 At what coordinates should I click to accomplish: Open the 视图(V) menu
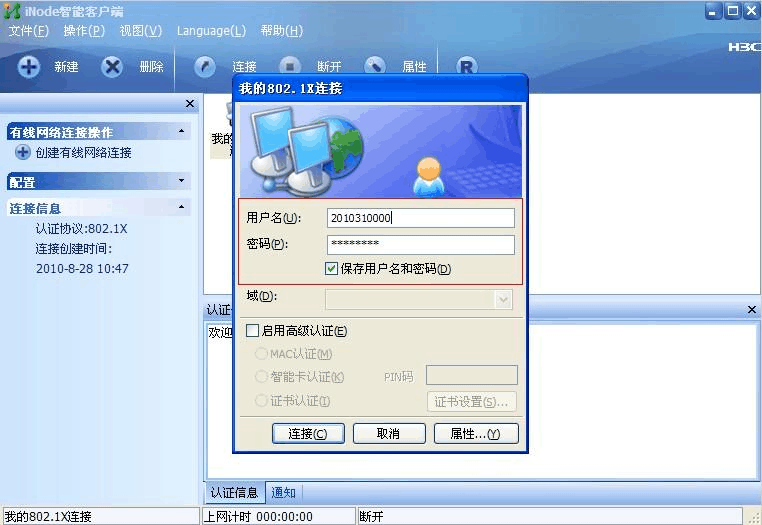pos(140,31)
